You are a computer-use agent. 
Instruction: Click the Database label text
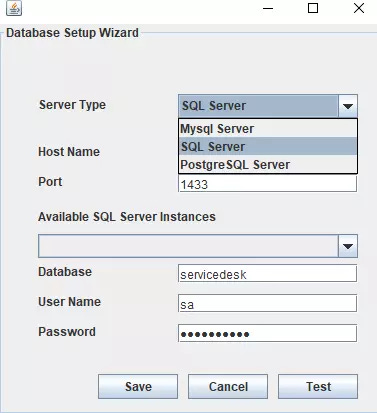coord(65,272)
